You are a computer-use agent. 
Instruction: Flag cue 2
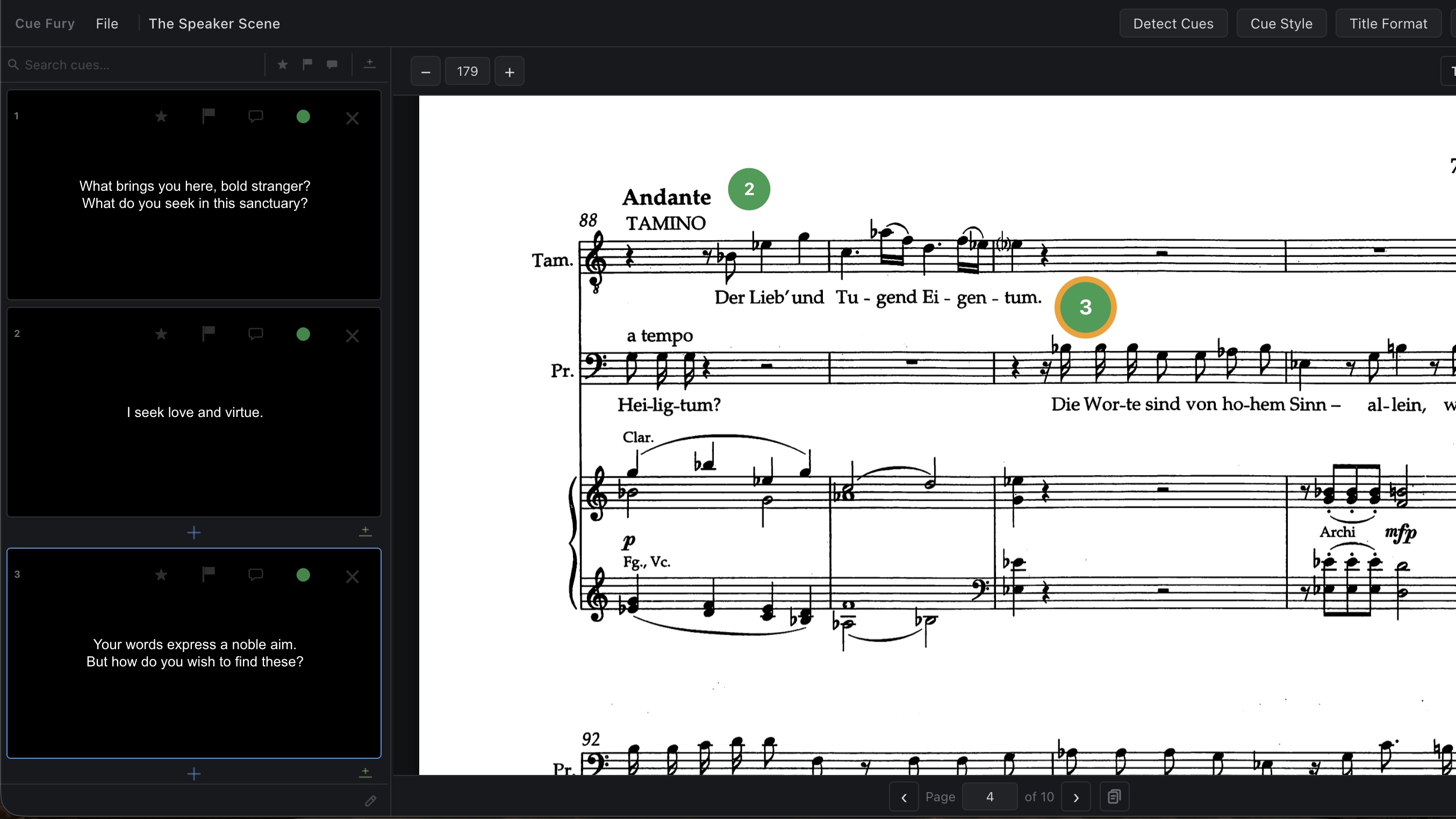[x=209, y=334]
